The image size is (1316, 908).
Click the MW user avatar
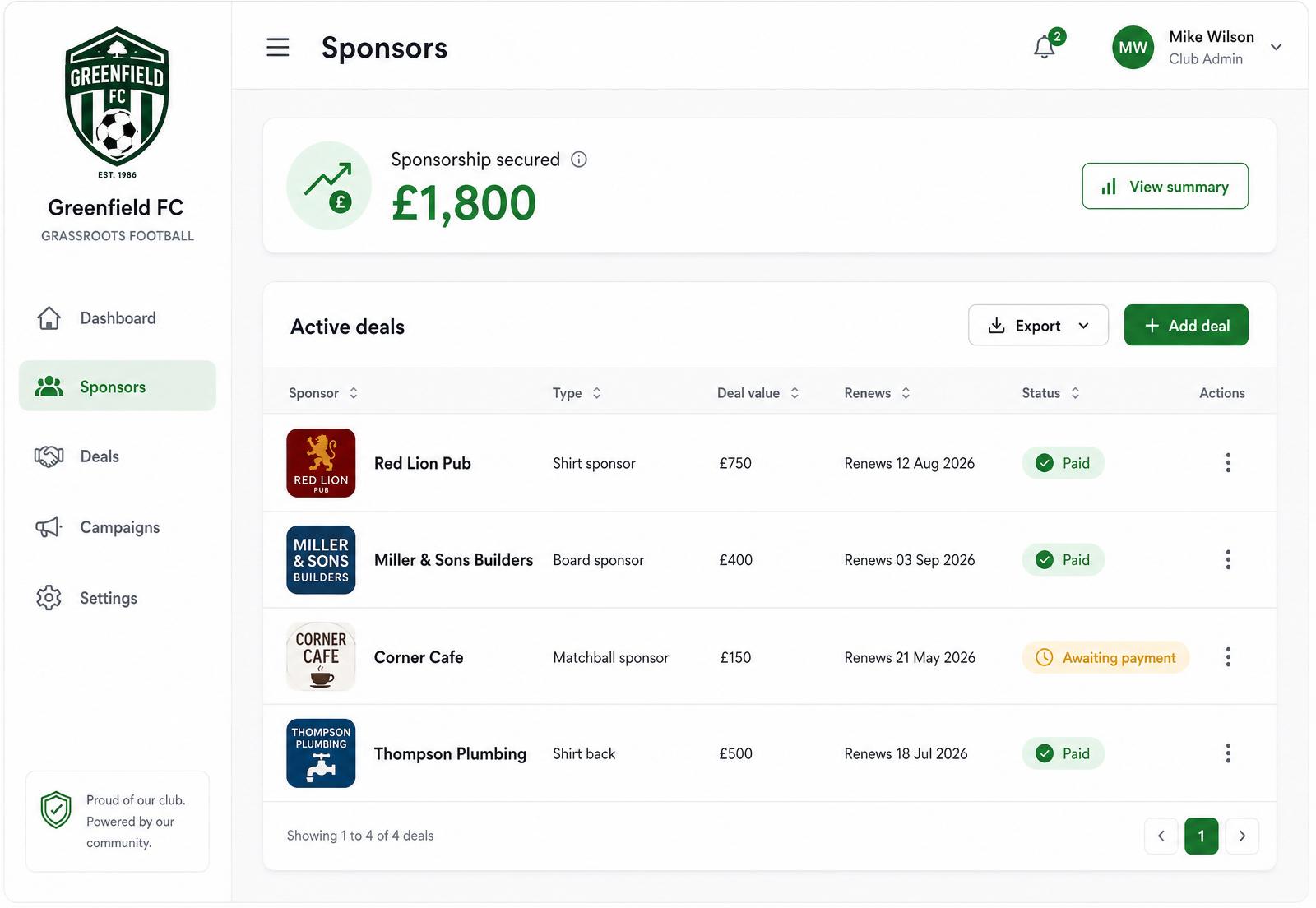tap(1133, 48)
